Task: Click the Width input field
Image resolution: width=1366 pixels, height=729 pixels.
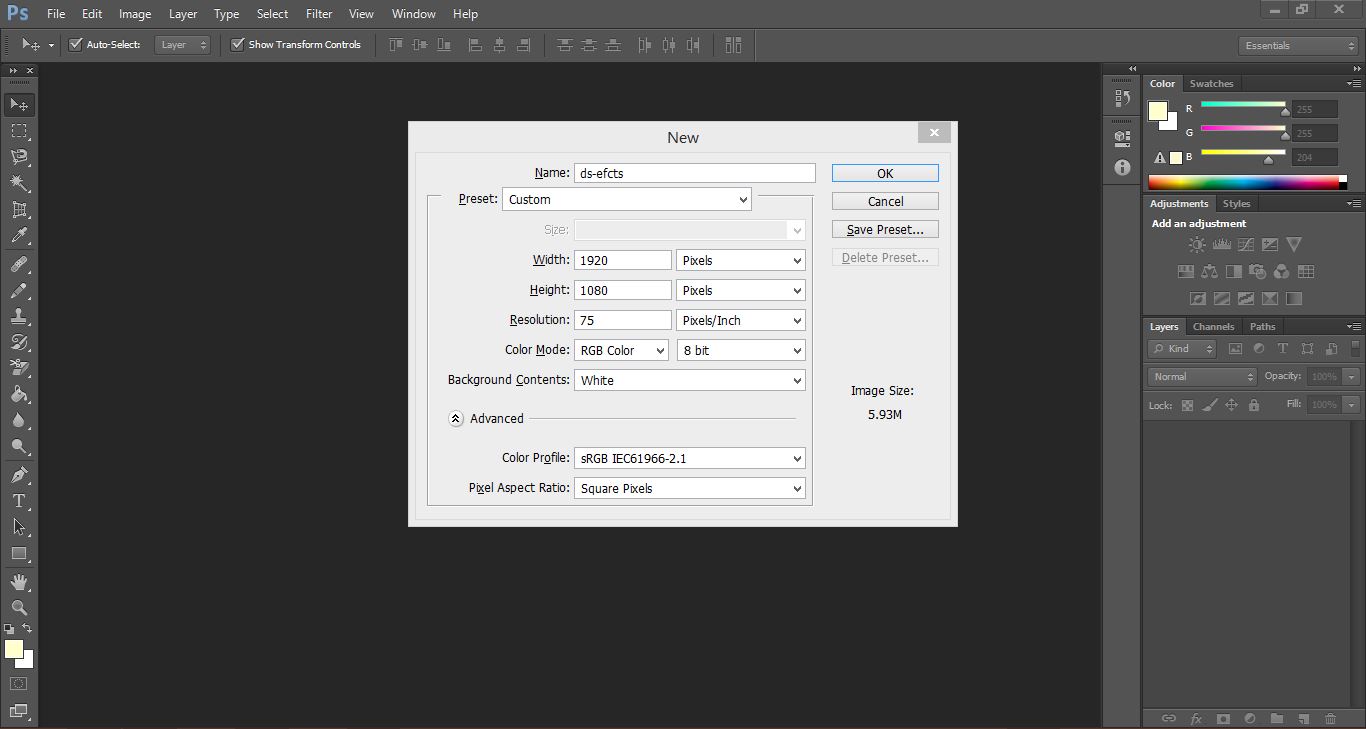Action: (x=622, y=260)
